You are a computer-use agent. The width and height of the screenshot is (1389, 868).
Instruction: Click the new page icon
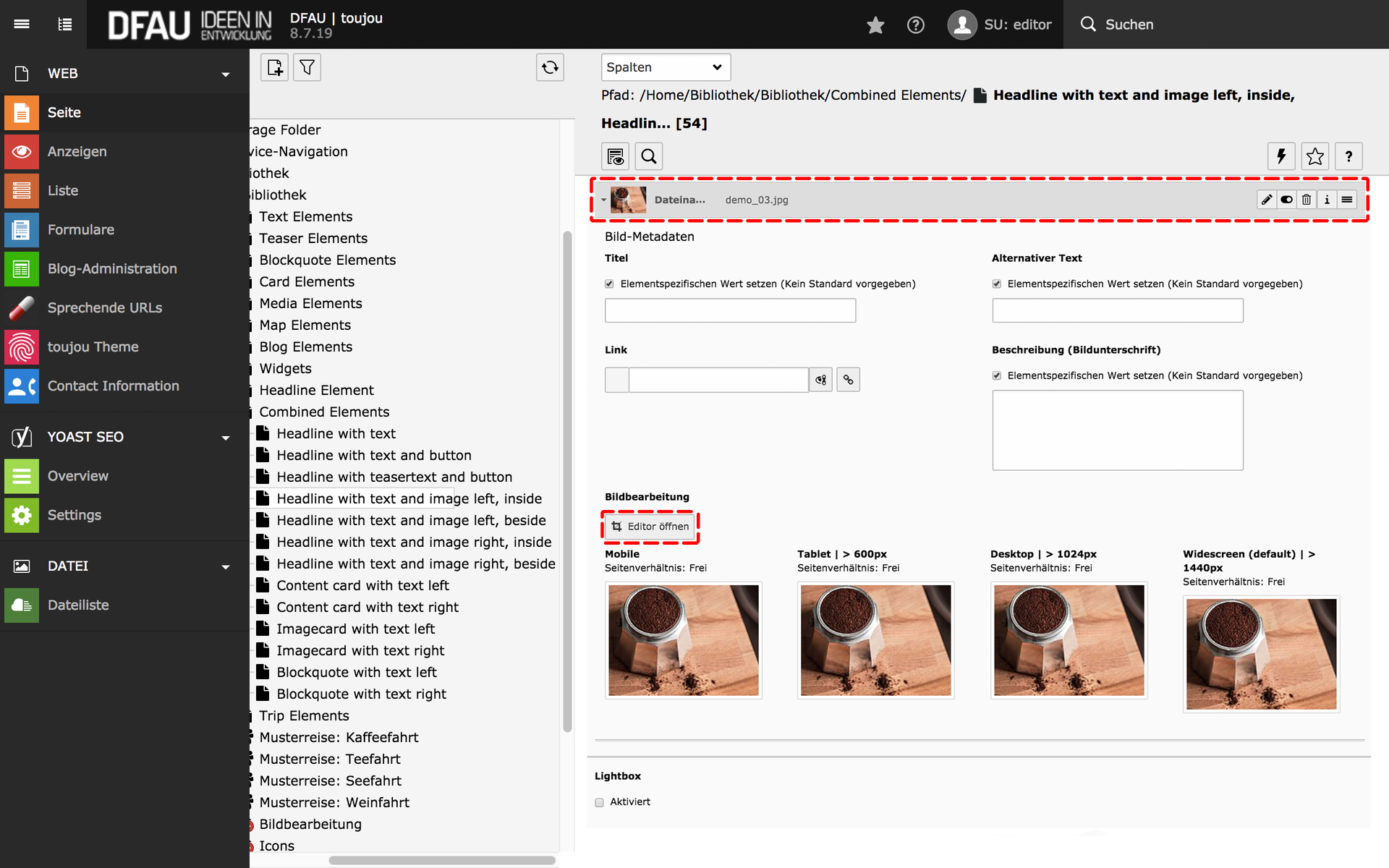[x=275, y=67]
